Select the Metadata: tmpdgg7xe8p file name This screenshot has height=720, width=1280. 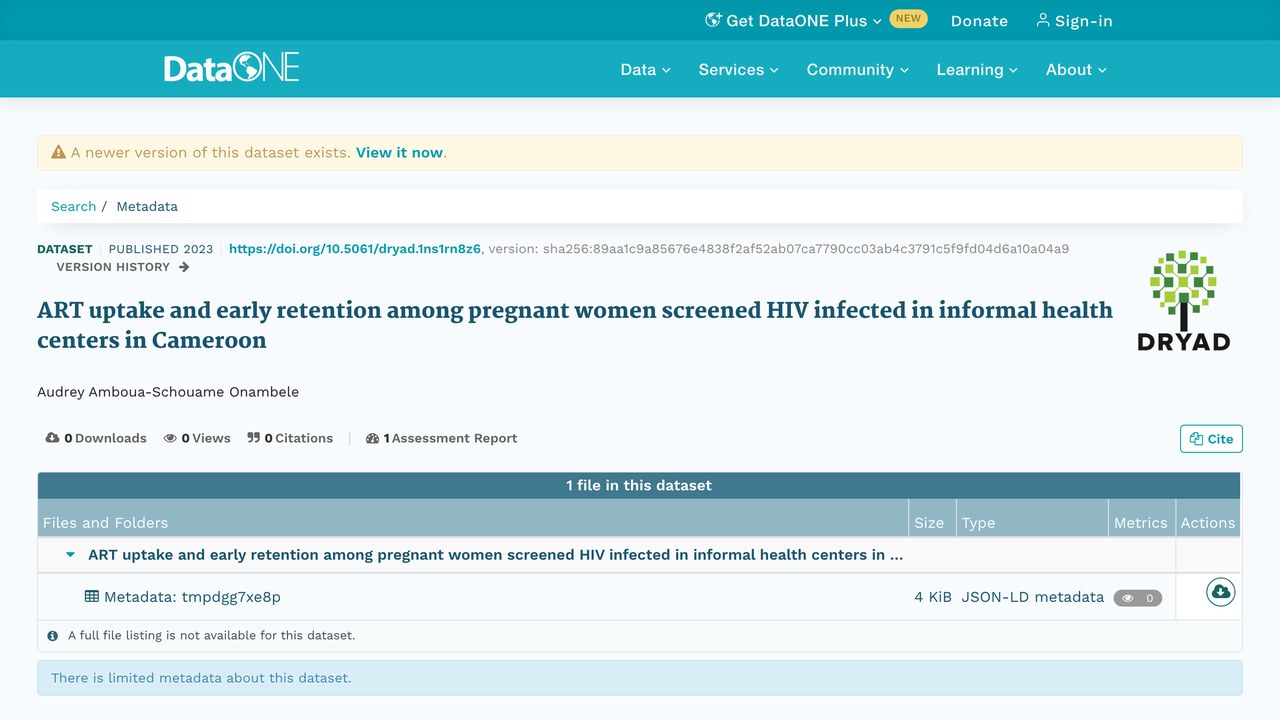coord(192,597)
